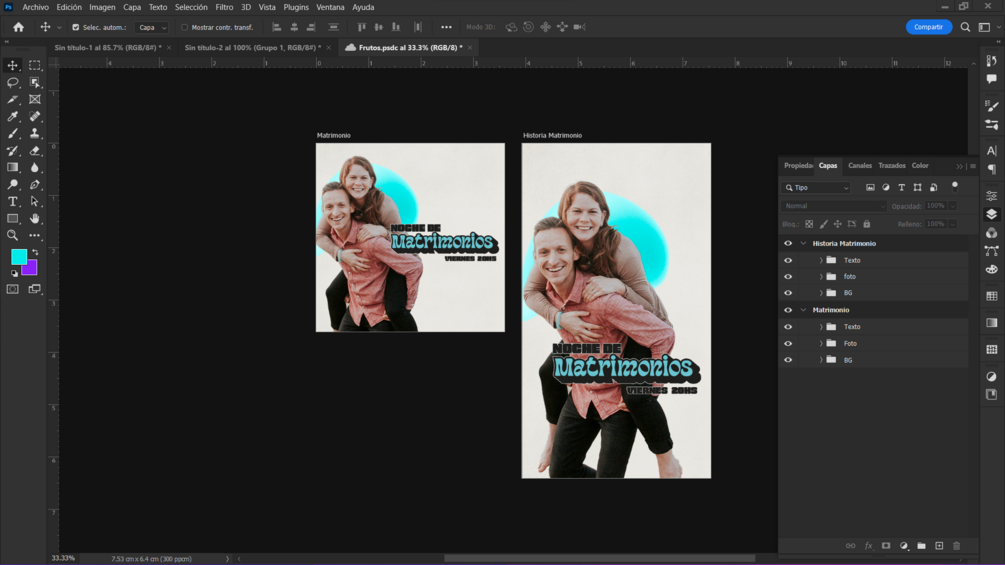Select the Horizontal Type tool
This screenshot has height=565, width=1005.
coord(13,201)
